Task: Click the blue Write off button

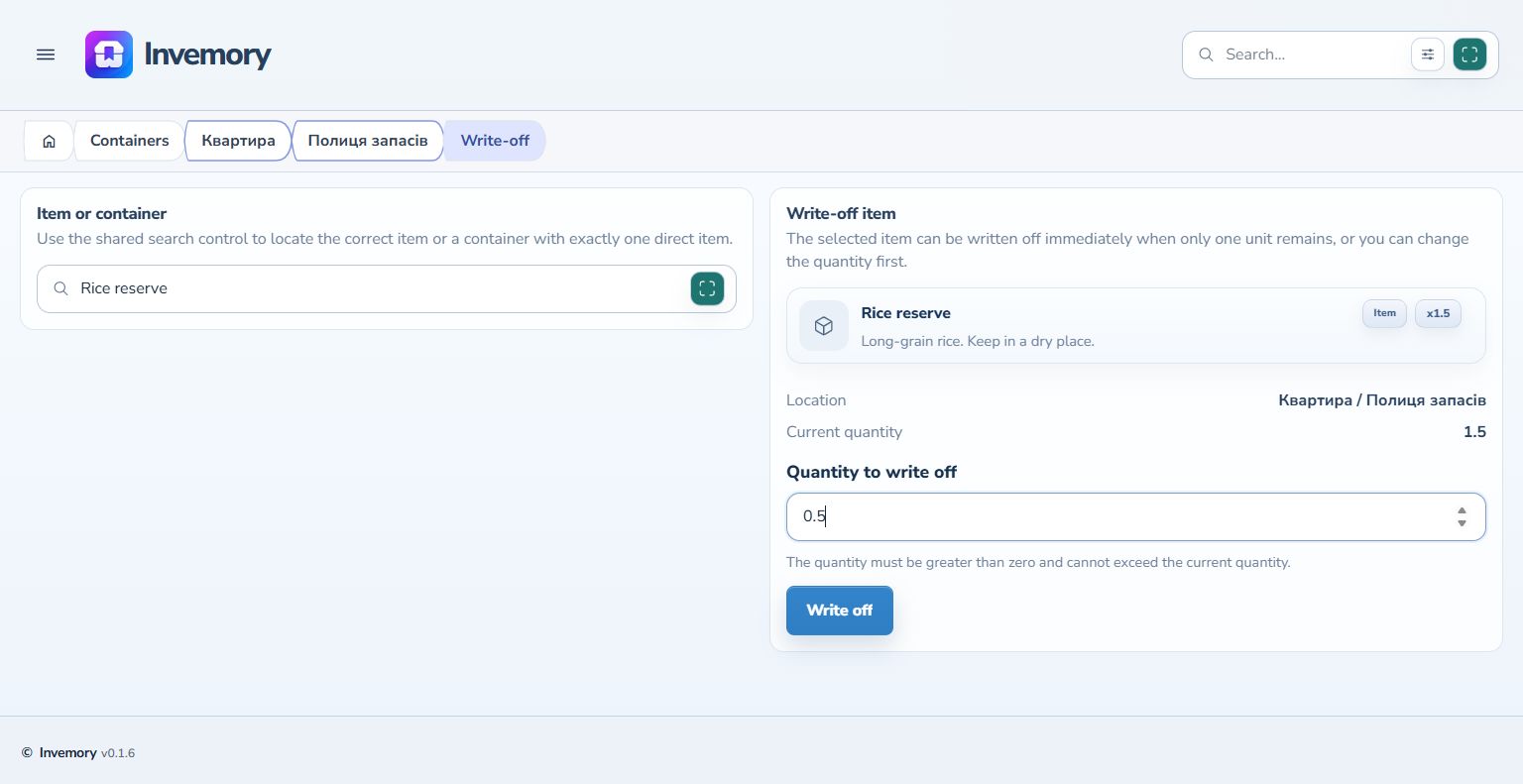Action: point(840,611)
